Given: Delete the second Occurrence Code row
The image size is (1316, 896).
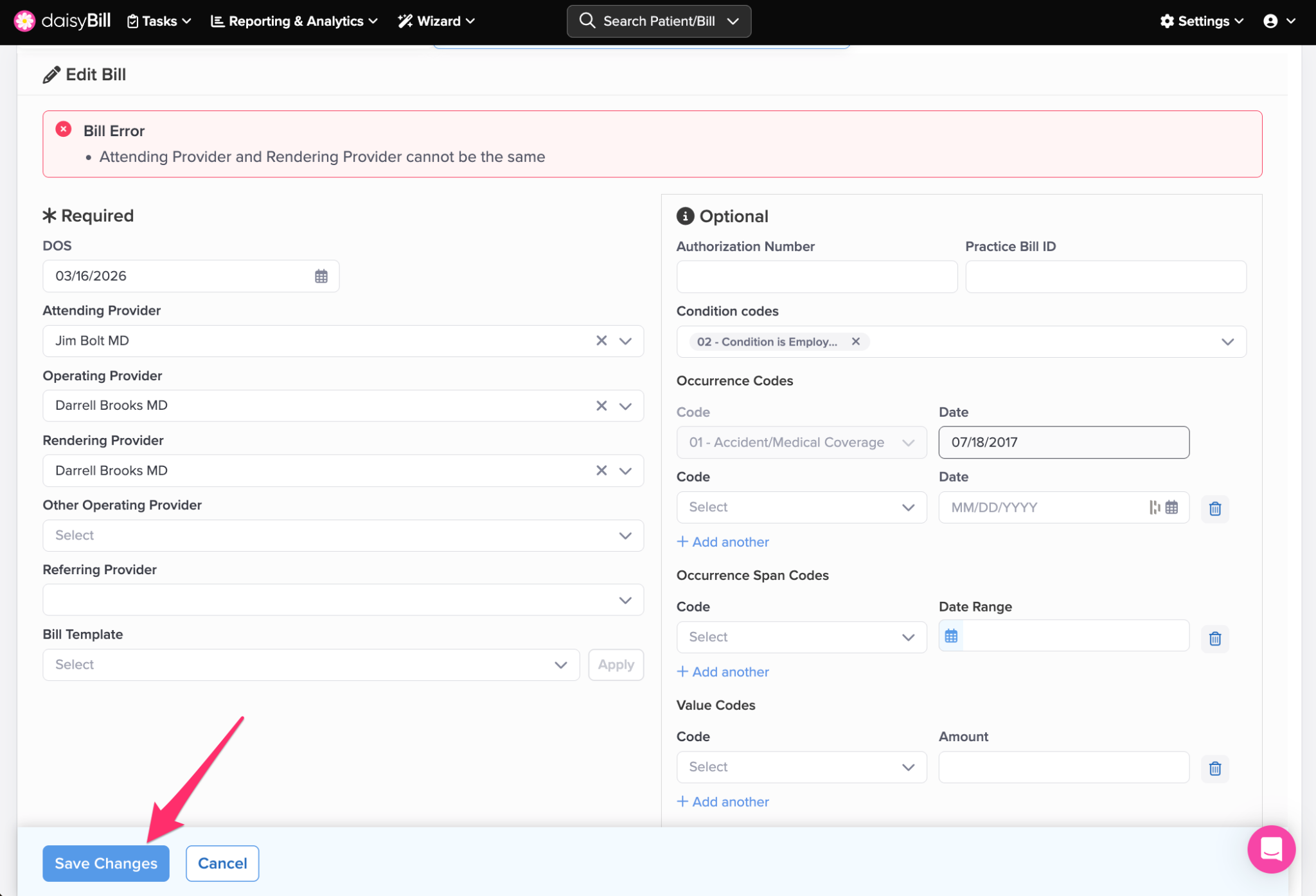Looking at the screenshot, I should pos(1214,509).
